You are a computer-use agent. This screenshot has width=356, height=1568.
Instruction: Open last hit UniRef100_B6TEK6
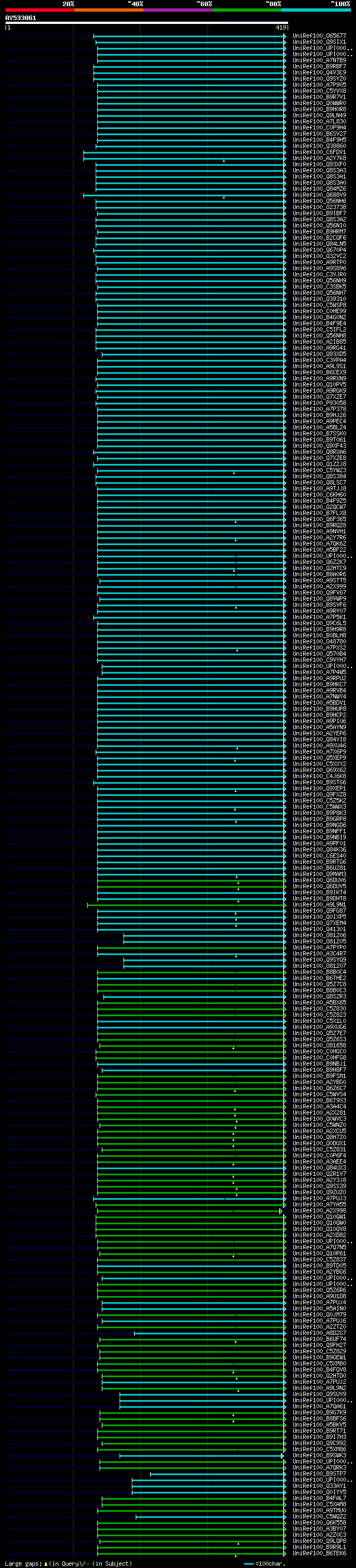coord(319,1553)
